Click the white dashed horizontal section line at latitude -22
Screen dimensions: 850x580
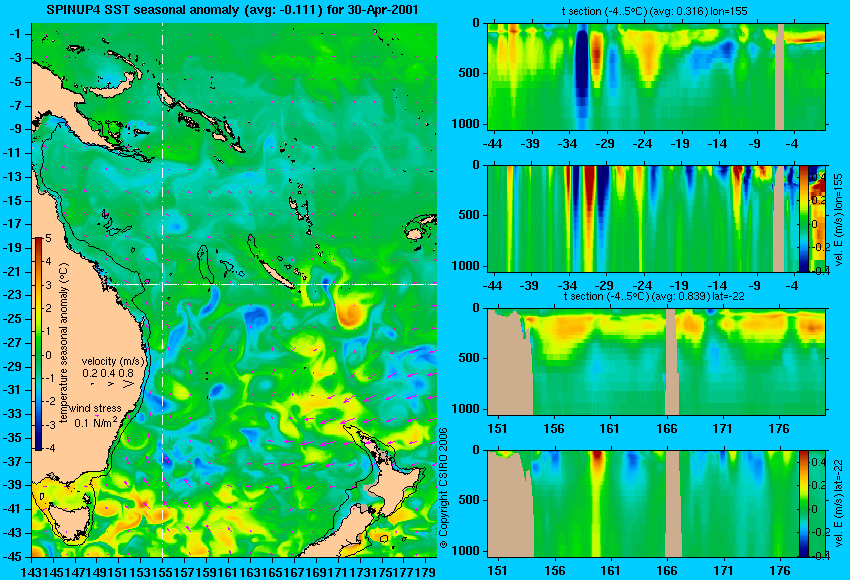click(273, 284)
